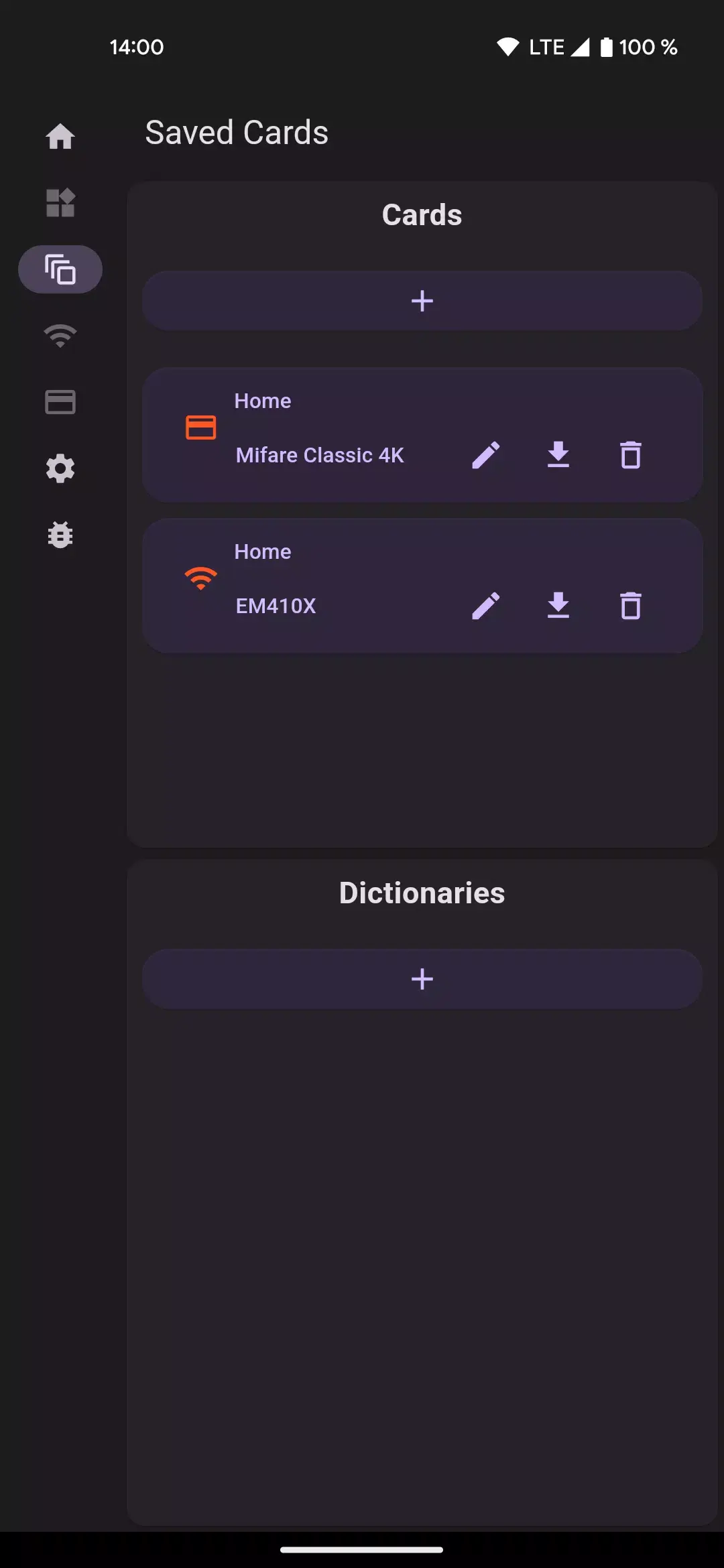
Task: Select the Saved Cards sidebar icon
Action: [x=60, y=268]
